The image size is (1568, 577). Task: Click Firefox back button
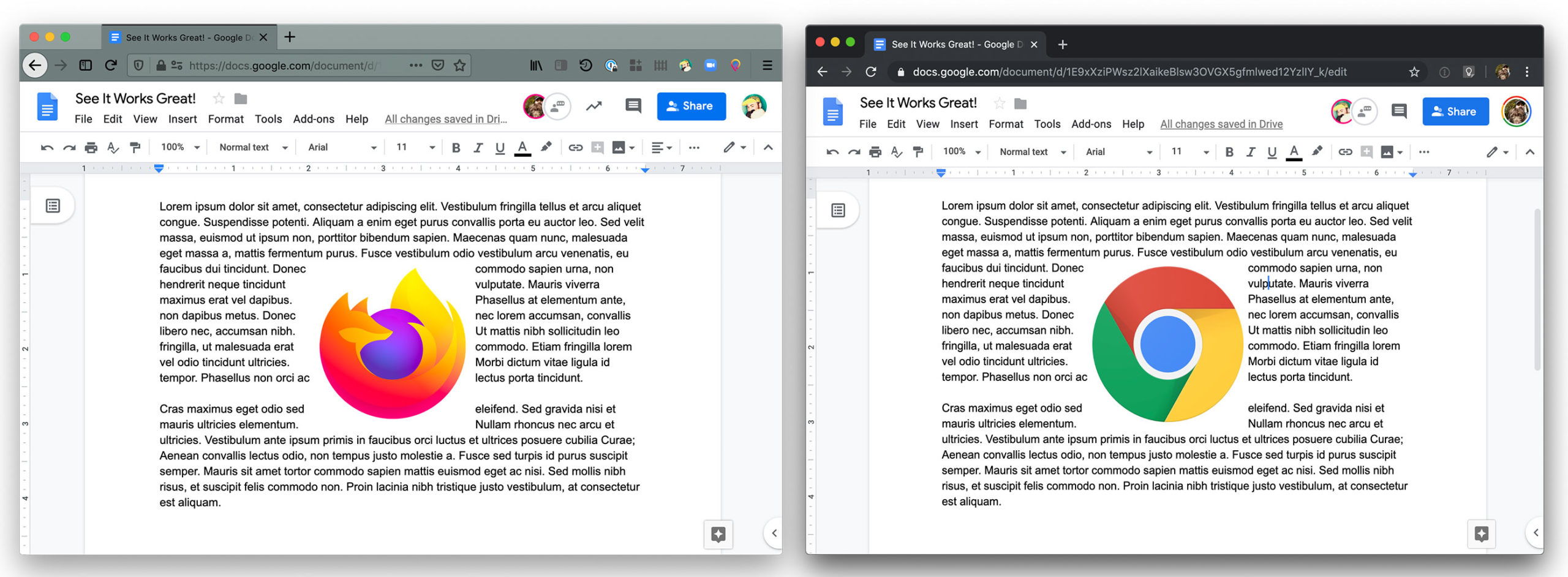35,65
